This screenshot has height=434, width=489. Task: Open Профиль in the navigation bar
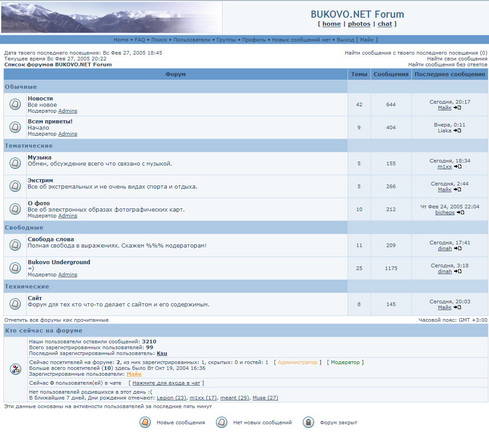[254, 40]
